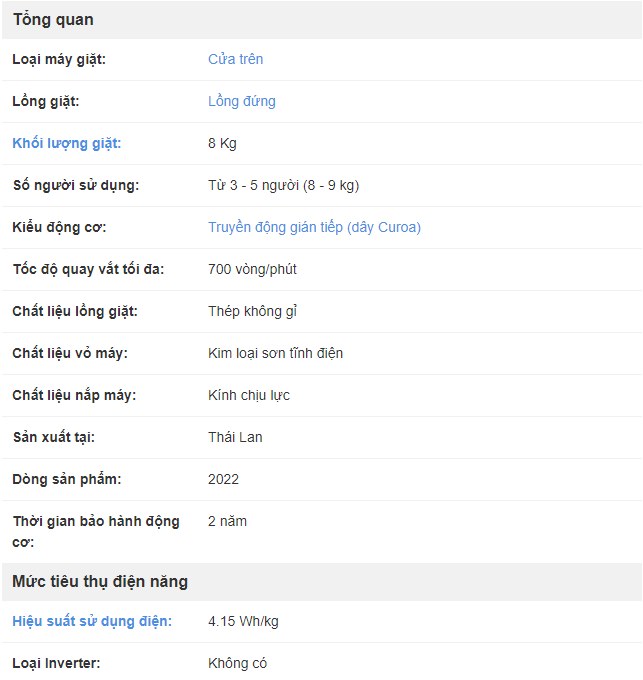This screenshot has height=680, width=643.
Task: Select the "Kính chịu lực" lid material
Action: coord(249,395)
